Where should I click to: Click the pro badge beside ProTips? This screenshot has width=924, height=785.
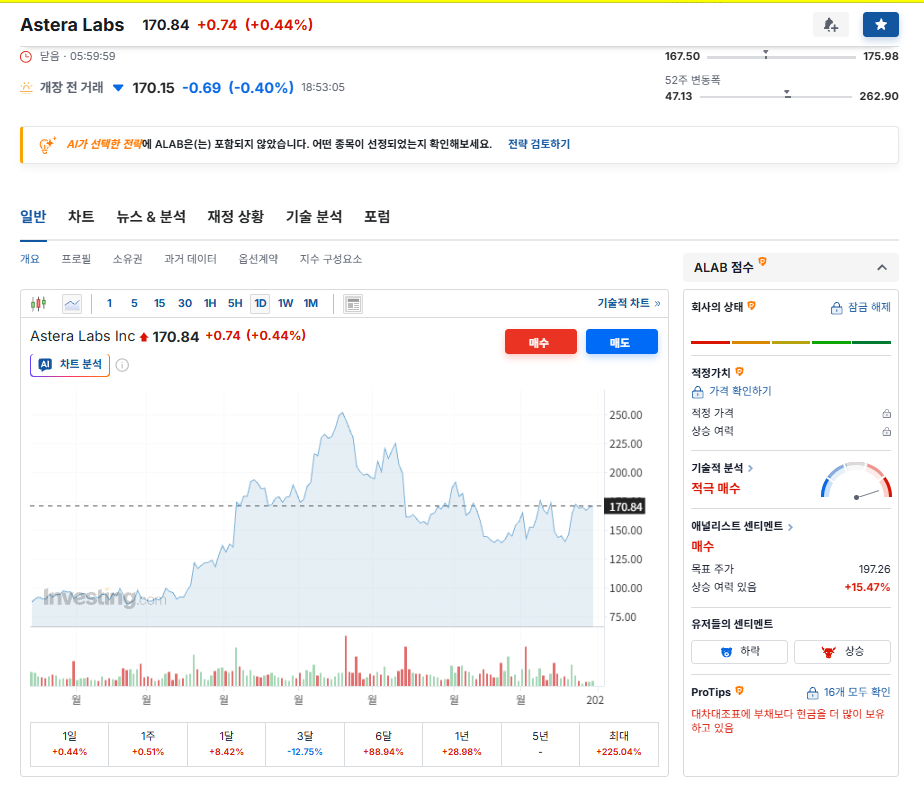(740, 691)
